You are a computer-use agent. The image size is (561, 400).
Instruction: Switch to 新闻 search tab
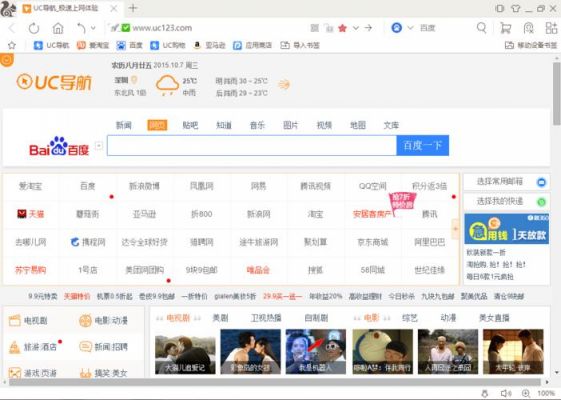[x=124, y=125]
